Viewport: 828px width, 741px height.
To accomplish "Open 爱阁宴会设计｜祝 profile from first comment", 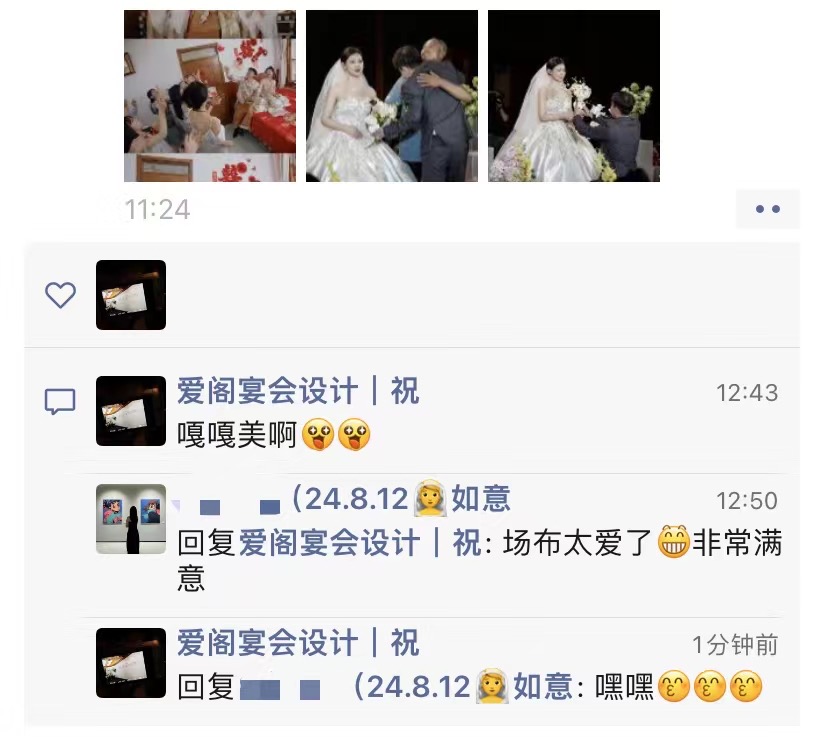I will (x=298, y=391).
